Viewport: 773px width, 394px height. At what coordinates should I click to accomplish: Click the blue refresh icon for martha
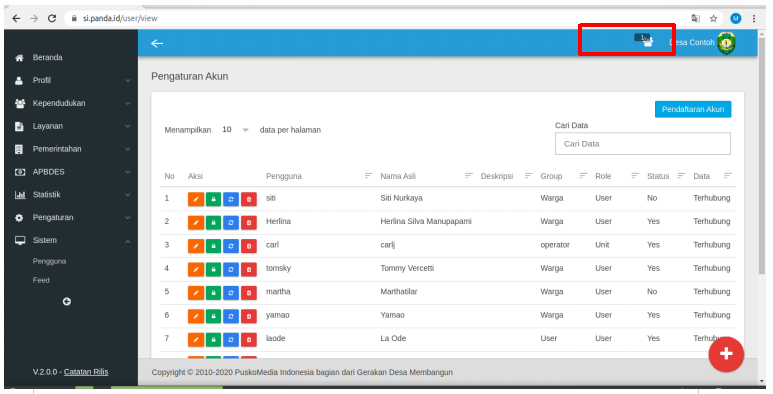pyautogui.click(x=231, y=293)
